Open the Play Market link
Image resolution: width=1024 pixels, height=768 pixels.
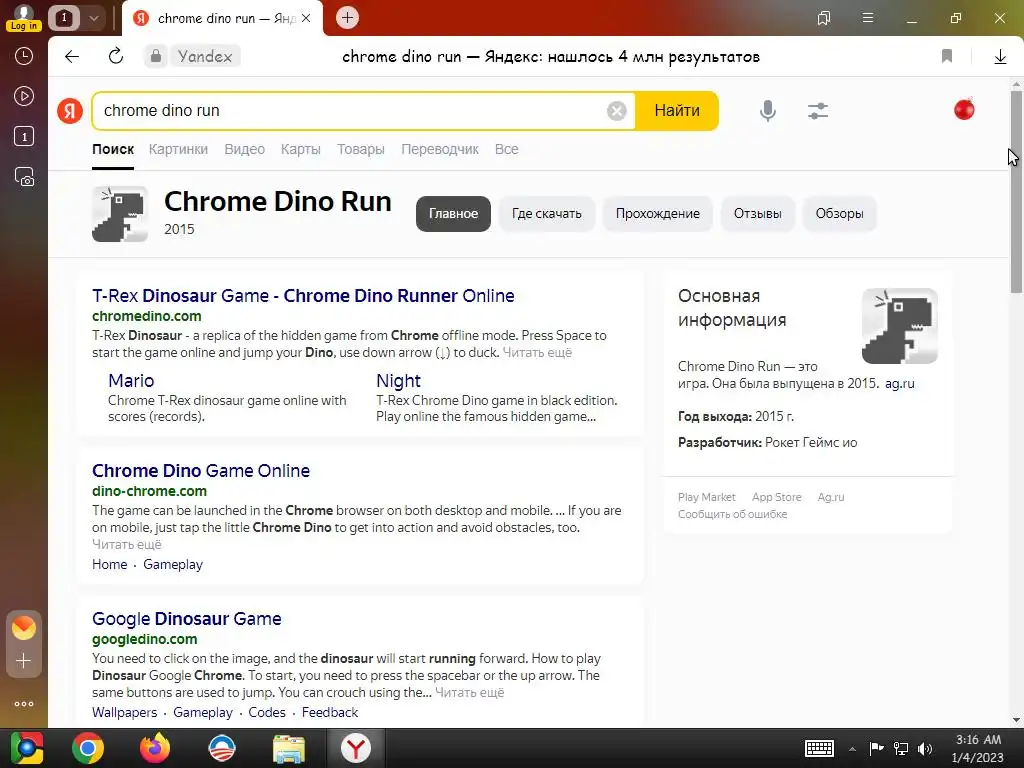click(x=707, y=497)
